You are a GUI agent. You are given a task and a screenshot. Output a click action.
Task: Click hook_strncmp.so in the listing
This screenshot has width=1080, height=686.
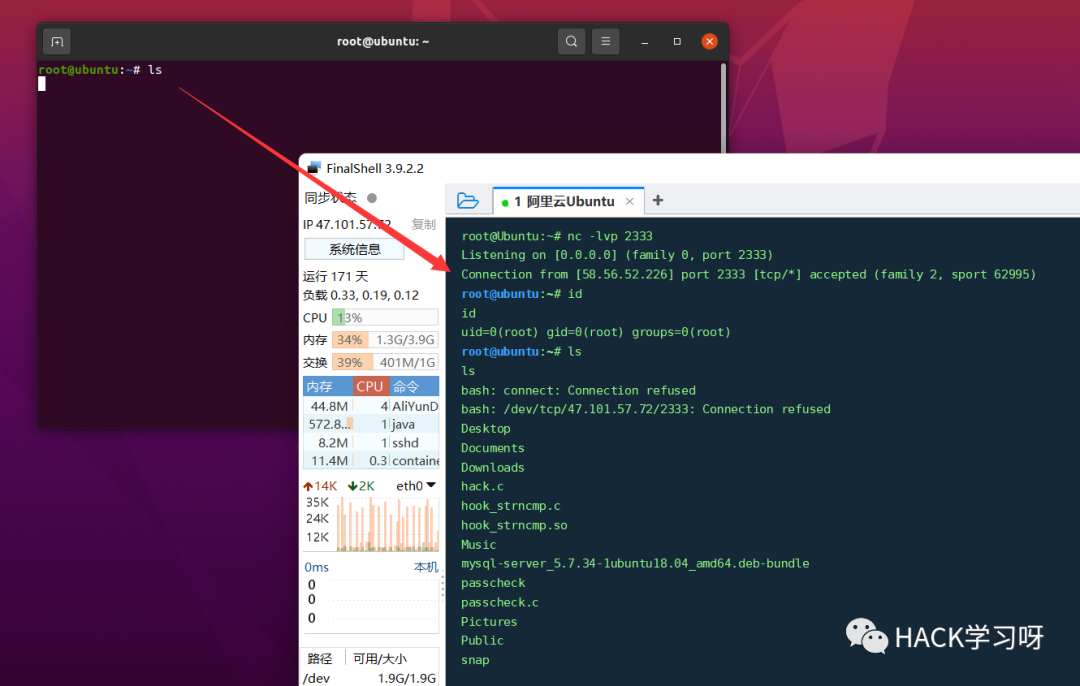coord(514,525)
